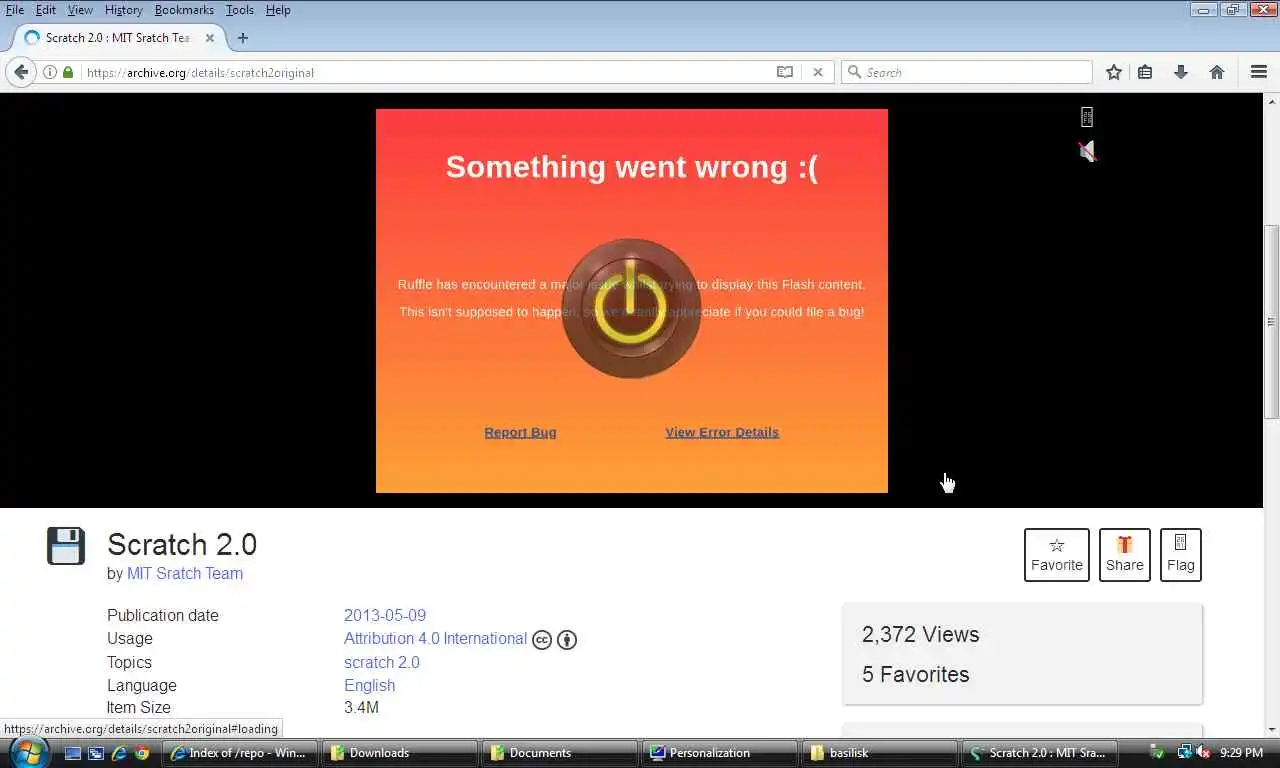Screen dimensions: 1280x768
Task: Switch to basilisk taskbar window
Action: [x=881, y=753]
